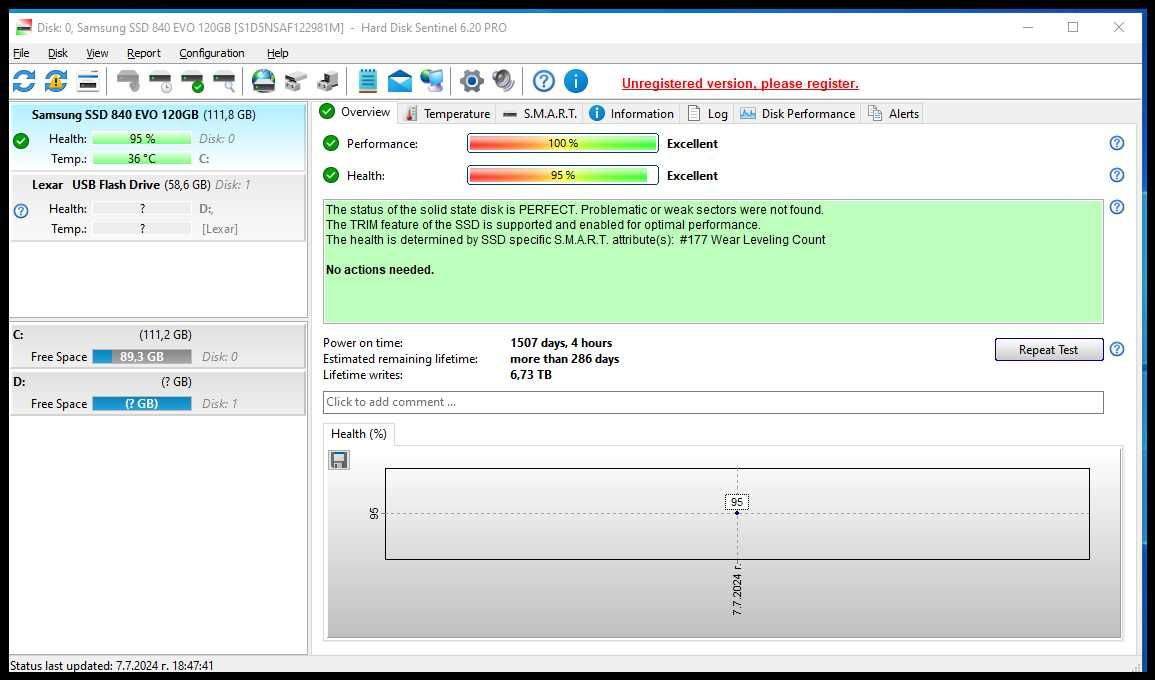Click help icon beside Health row
Screen dimensions: 1155x680
pyautogui.click(x=1117, y=175)
